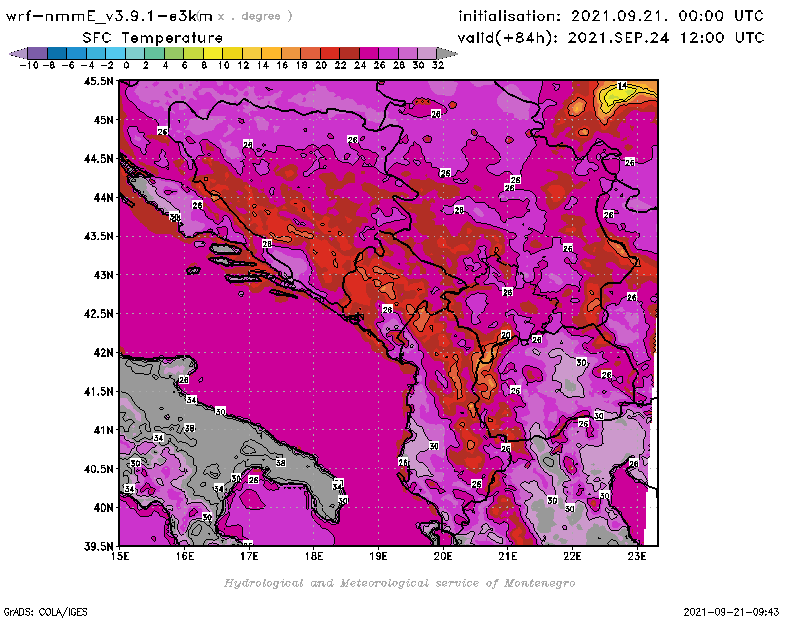Select the red swatch between 20 and 22

coord(330,53)
